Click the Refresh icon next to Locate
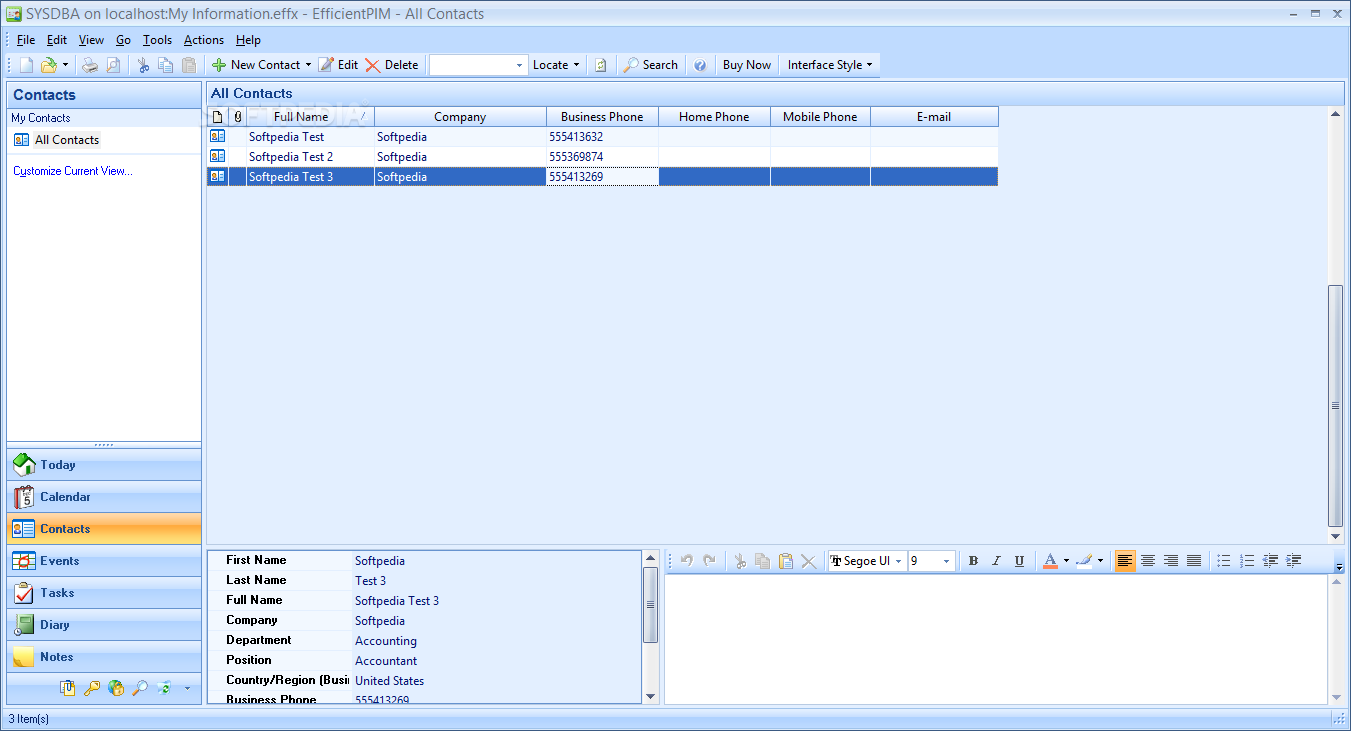Viewport: 1351px width, 731px height. [601, 65]
